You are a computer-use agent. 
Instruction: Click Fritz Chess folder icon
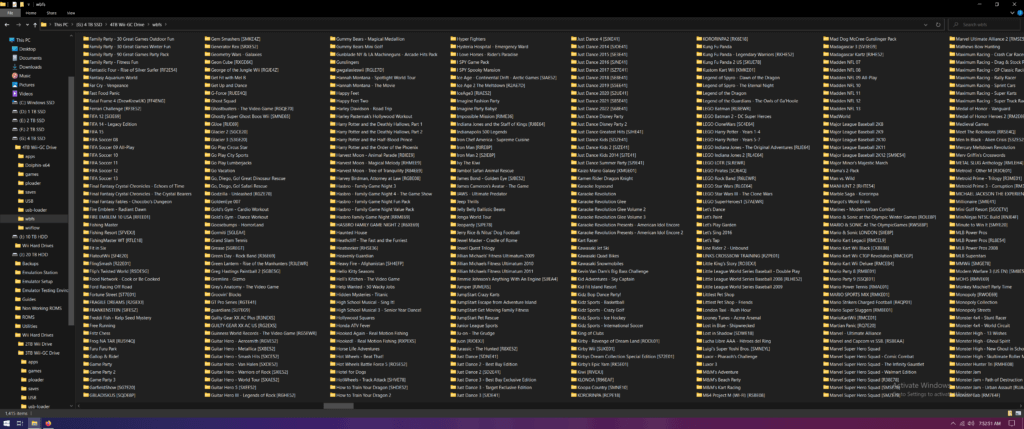pyautogui.click(x=86, y=333)
